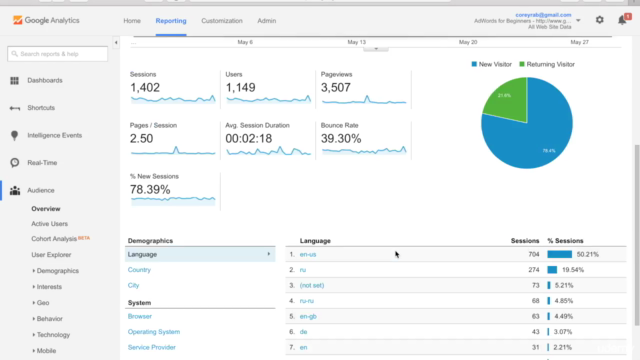
Task: Click the page vertical scrollbar
Action: click(637, 235)
